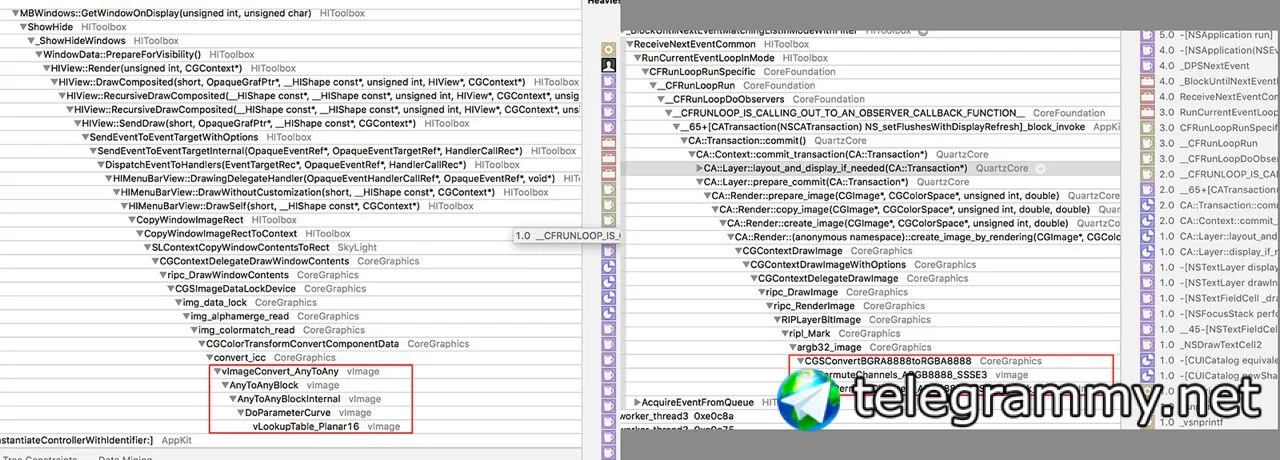Click the icon beside 1.0 -[NSTextLayer display stack entry
The width and height of the screenshot is (1280, 460).
1148,267
